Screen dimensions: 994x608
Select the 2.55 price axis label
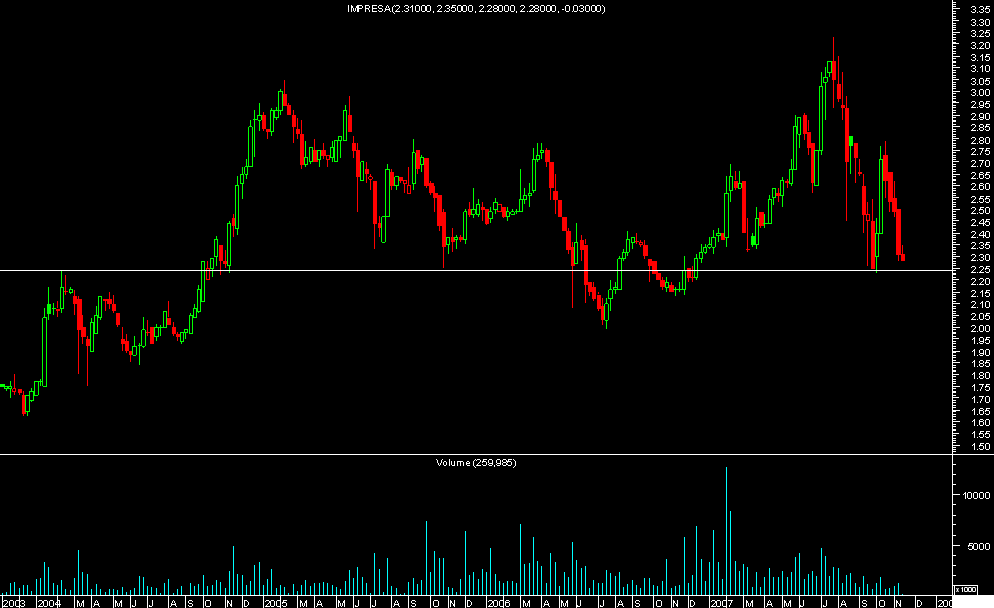[x=980, y=199]
